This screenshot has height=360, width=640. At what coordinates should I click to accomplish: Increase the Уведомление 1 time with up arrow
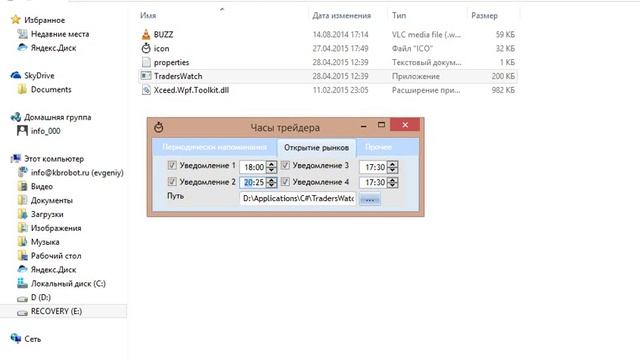(271, 164)
